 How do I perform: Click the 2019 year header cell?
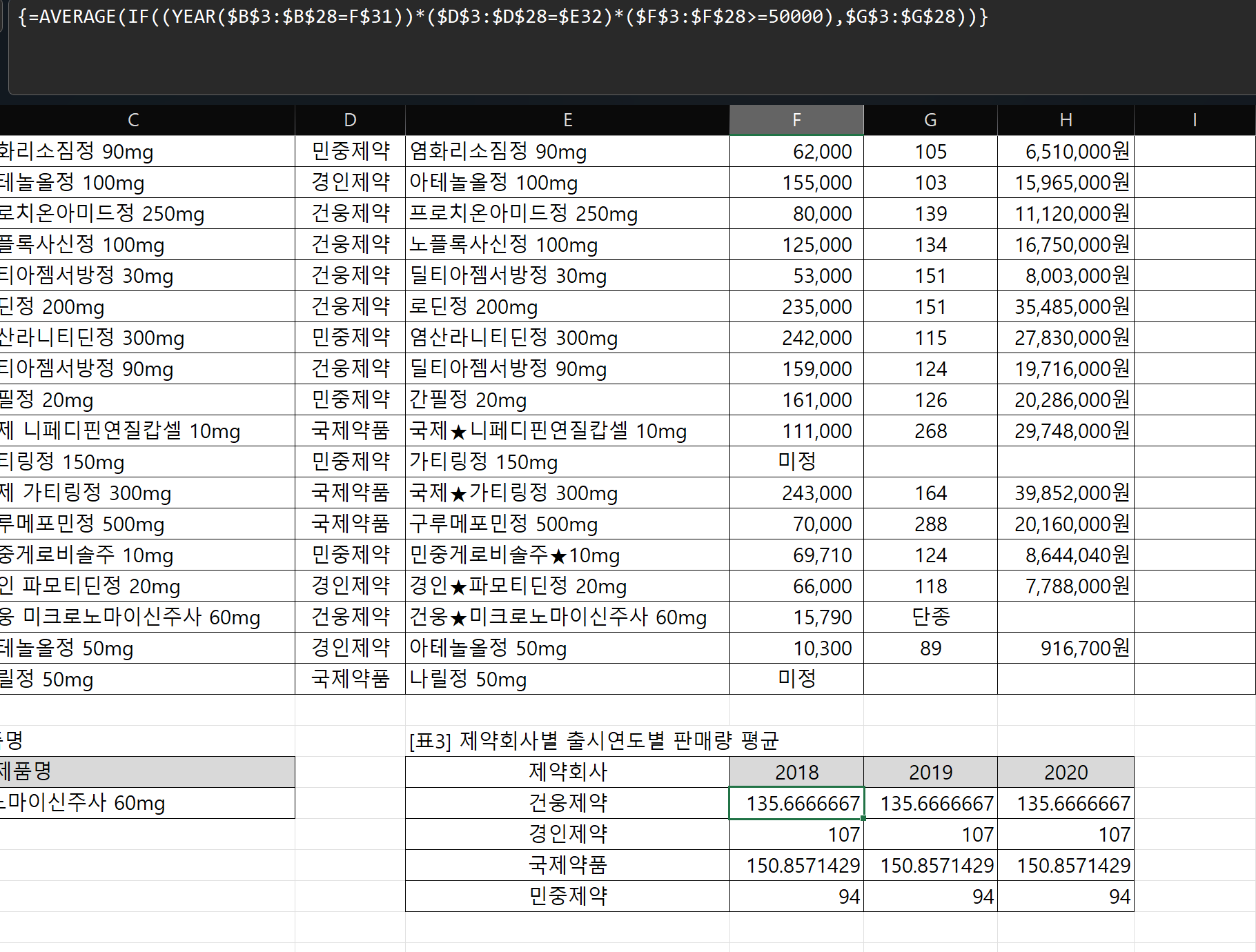[930, 772]
